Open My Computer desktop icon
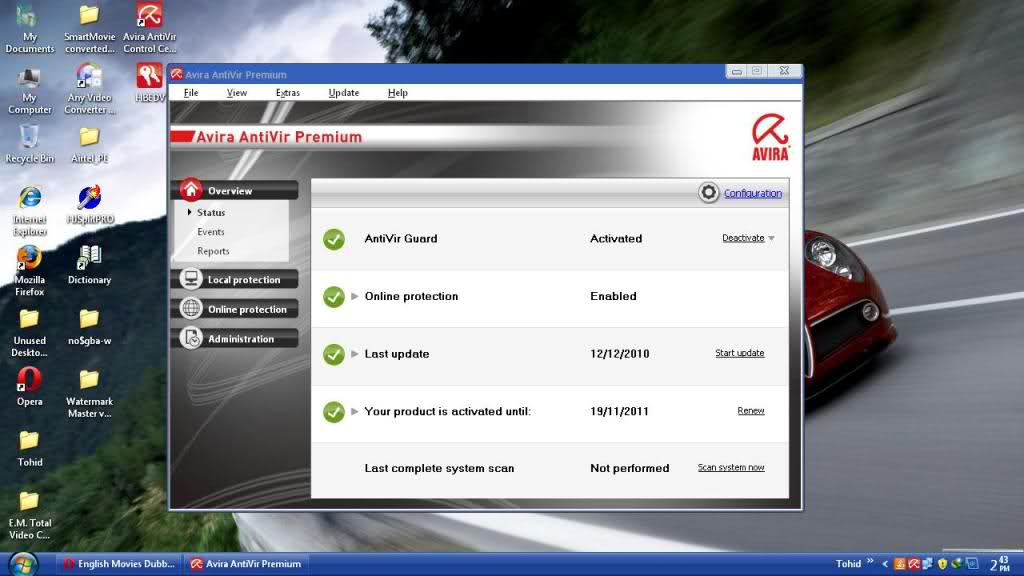 point(29,91)
